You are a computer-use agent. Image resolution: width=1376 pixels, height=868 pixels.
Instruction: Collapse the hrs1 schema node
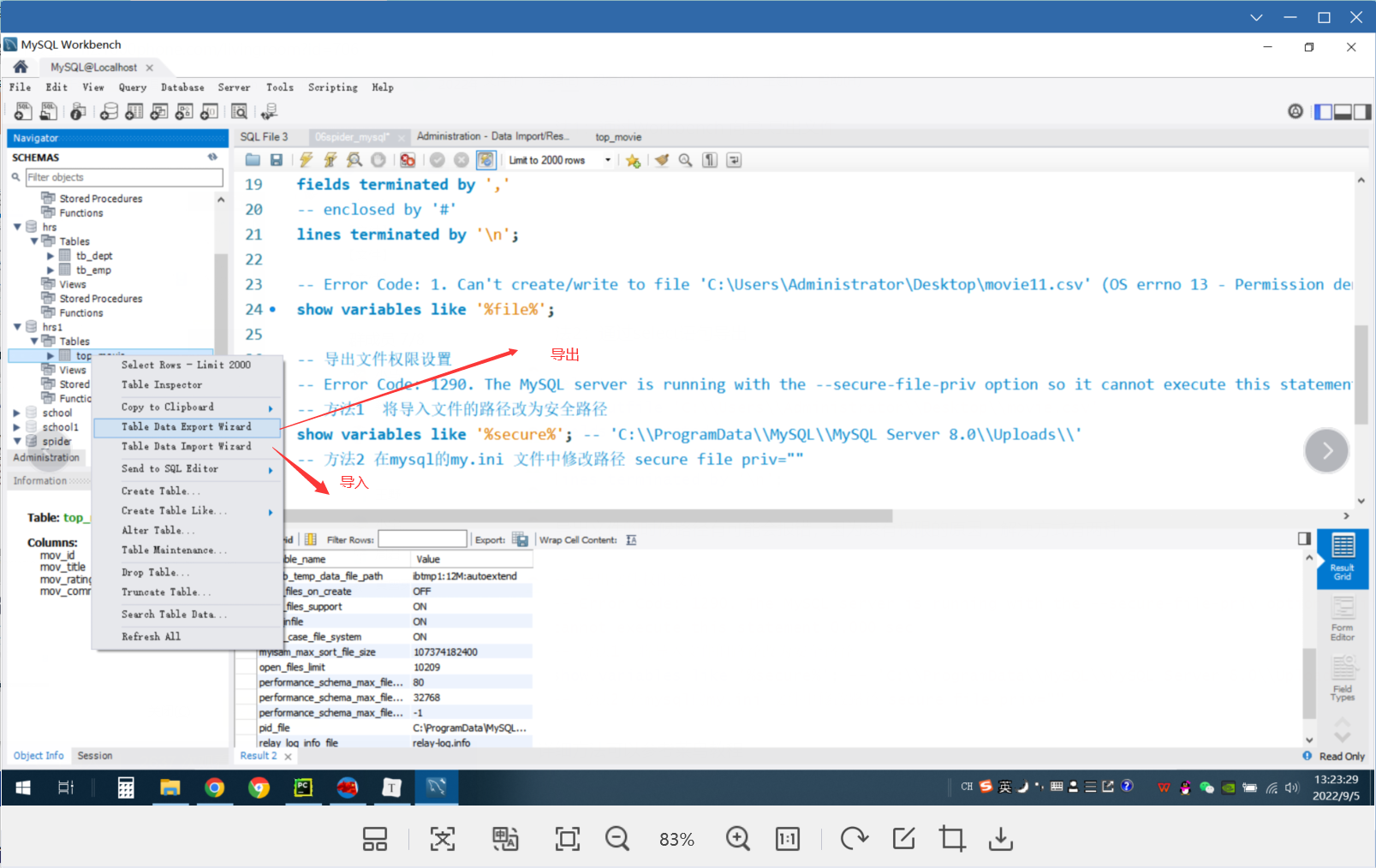[17, 327]
